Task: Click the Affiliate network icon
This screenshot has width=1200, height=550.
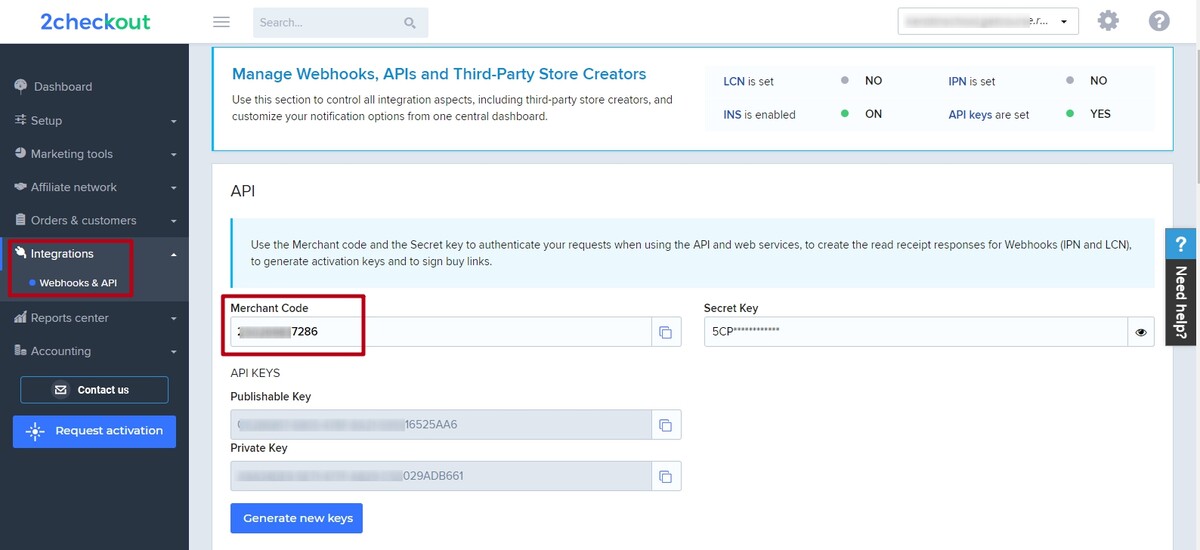Action: (x=21, y=187)
